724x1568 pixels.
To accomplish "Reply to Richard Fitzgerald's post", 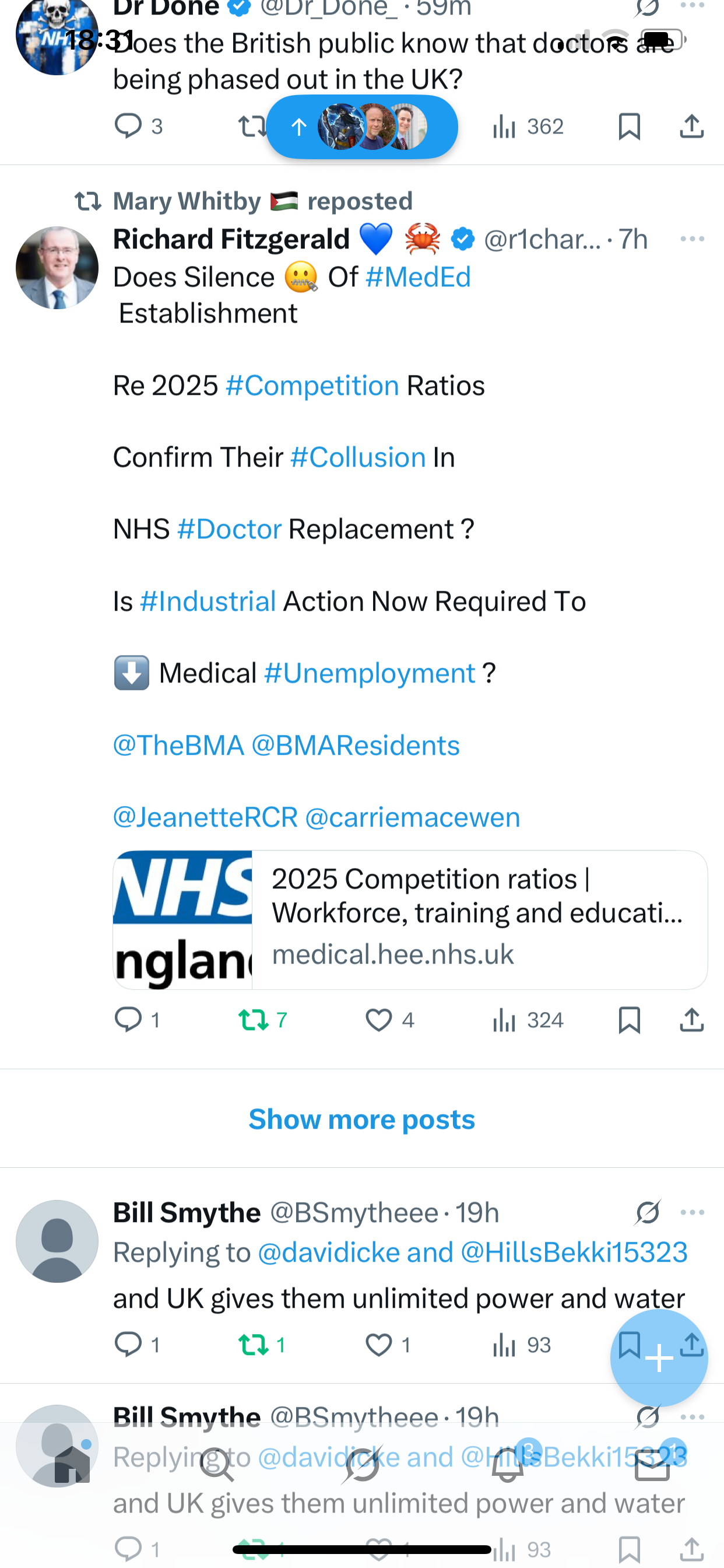I will [129, 1020].
